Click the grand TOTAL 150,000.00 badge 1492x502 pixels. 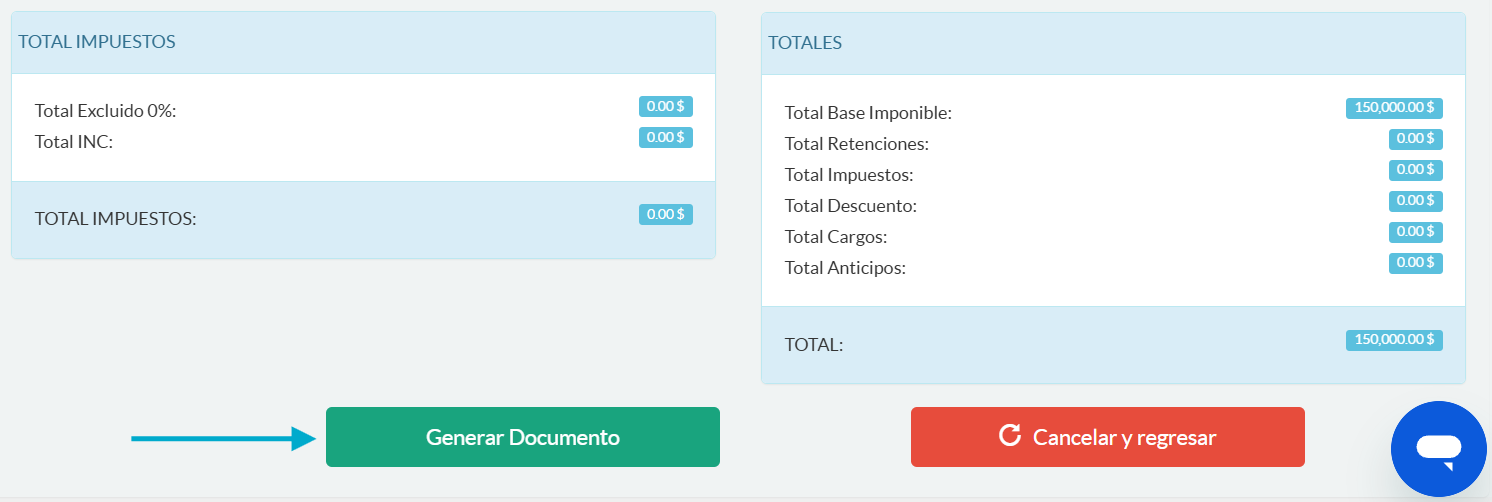[1394, 340]
